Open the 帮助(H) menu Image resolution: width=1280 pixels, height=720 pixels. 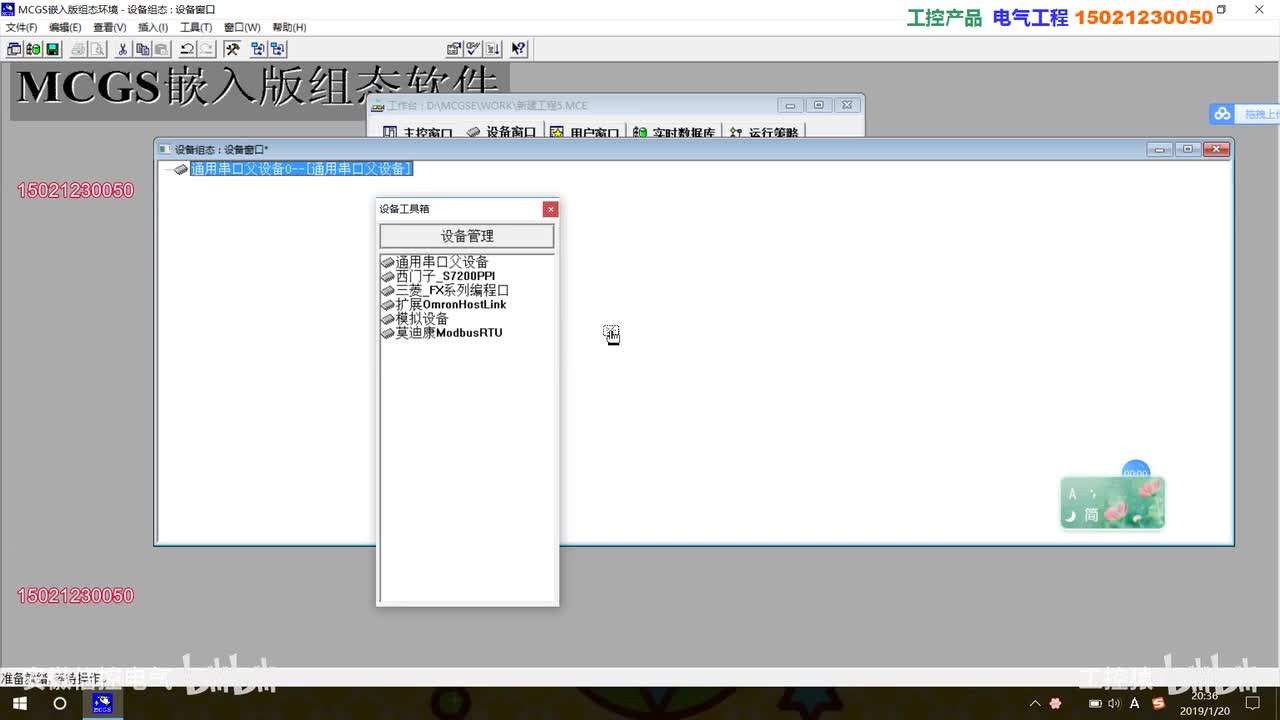pos(289,28)
